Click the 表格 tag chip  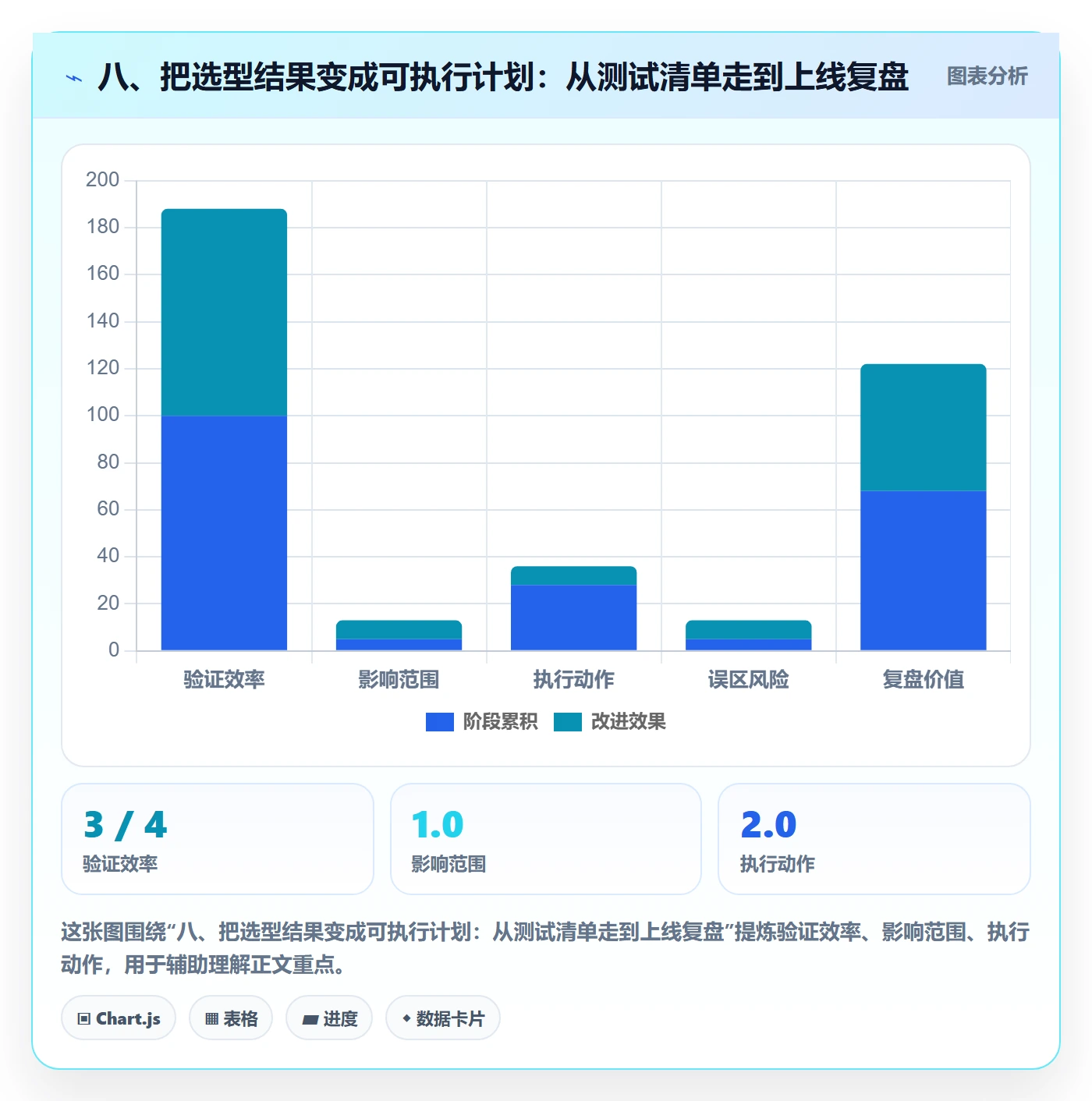pyautogui.click(x=231, y=1018)
